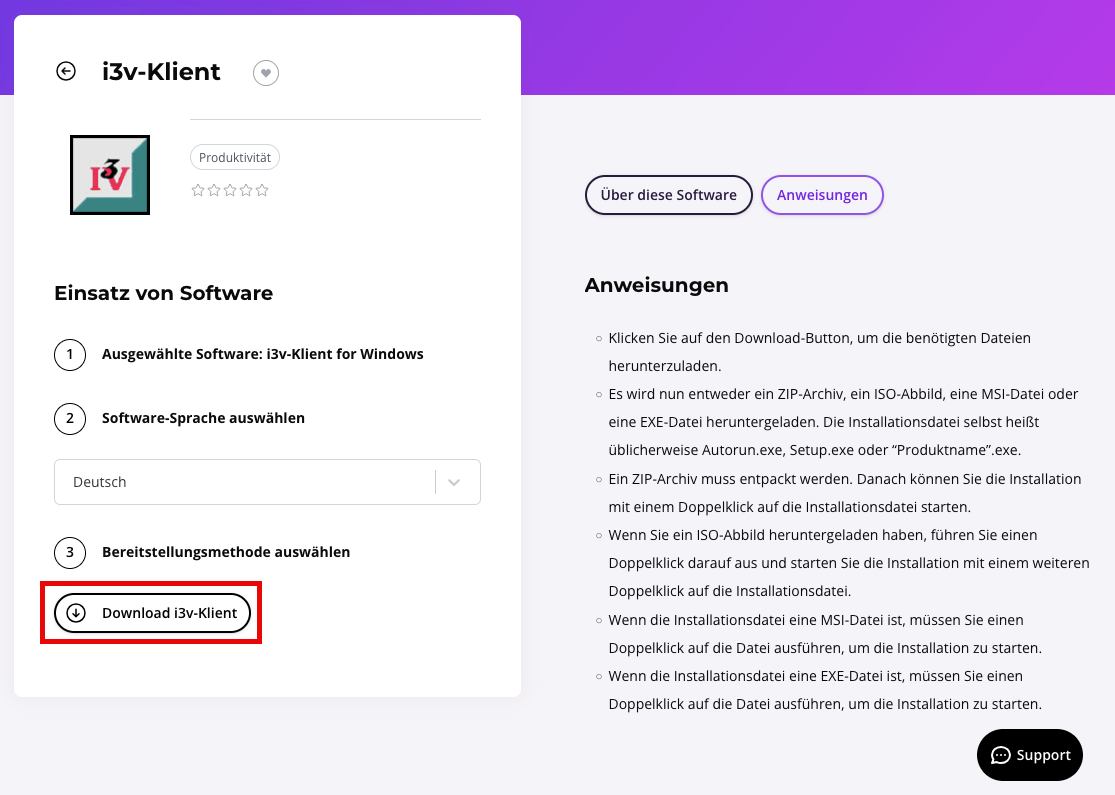Click the step 2 circle number
Viewport: 1115px width, 795px height.
click(x=70, y=418)
